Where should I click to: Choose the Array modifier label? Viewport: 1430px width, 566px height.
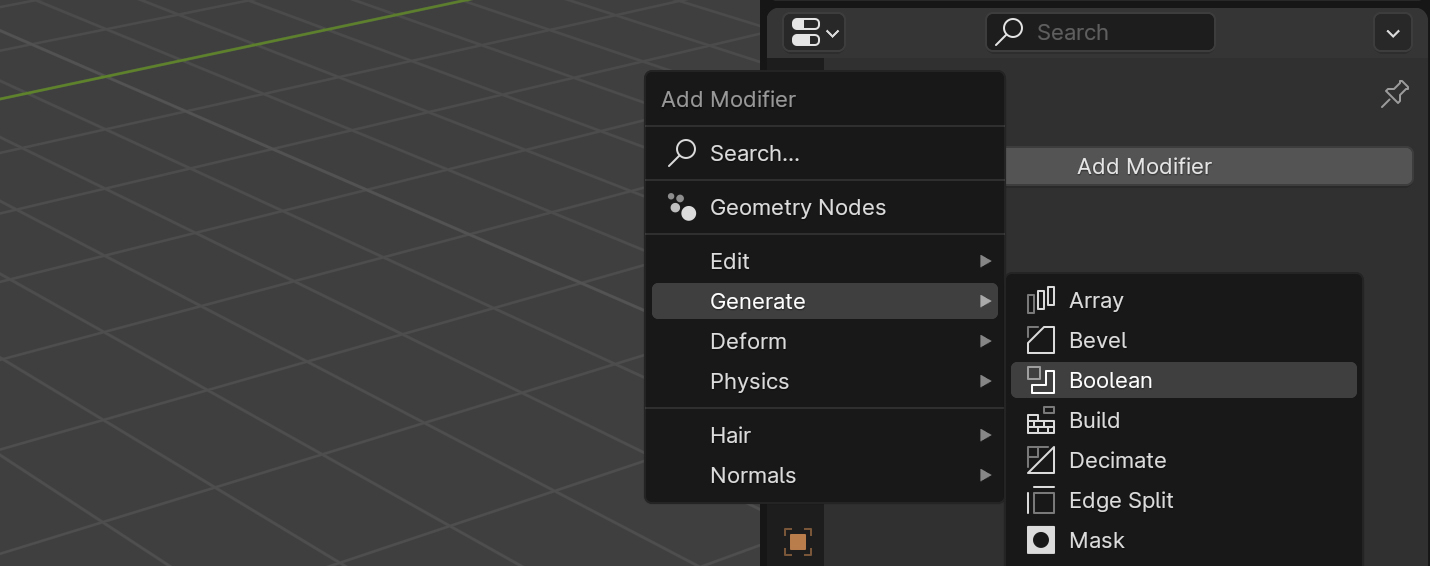pos(1096,300)
